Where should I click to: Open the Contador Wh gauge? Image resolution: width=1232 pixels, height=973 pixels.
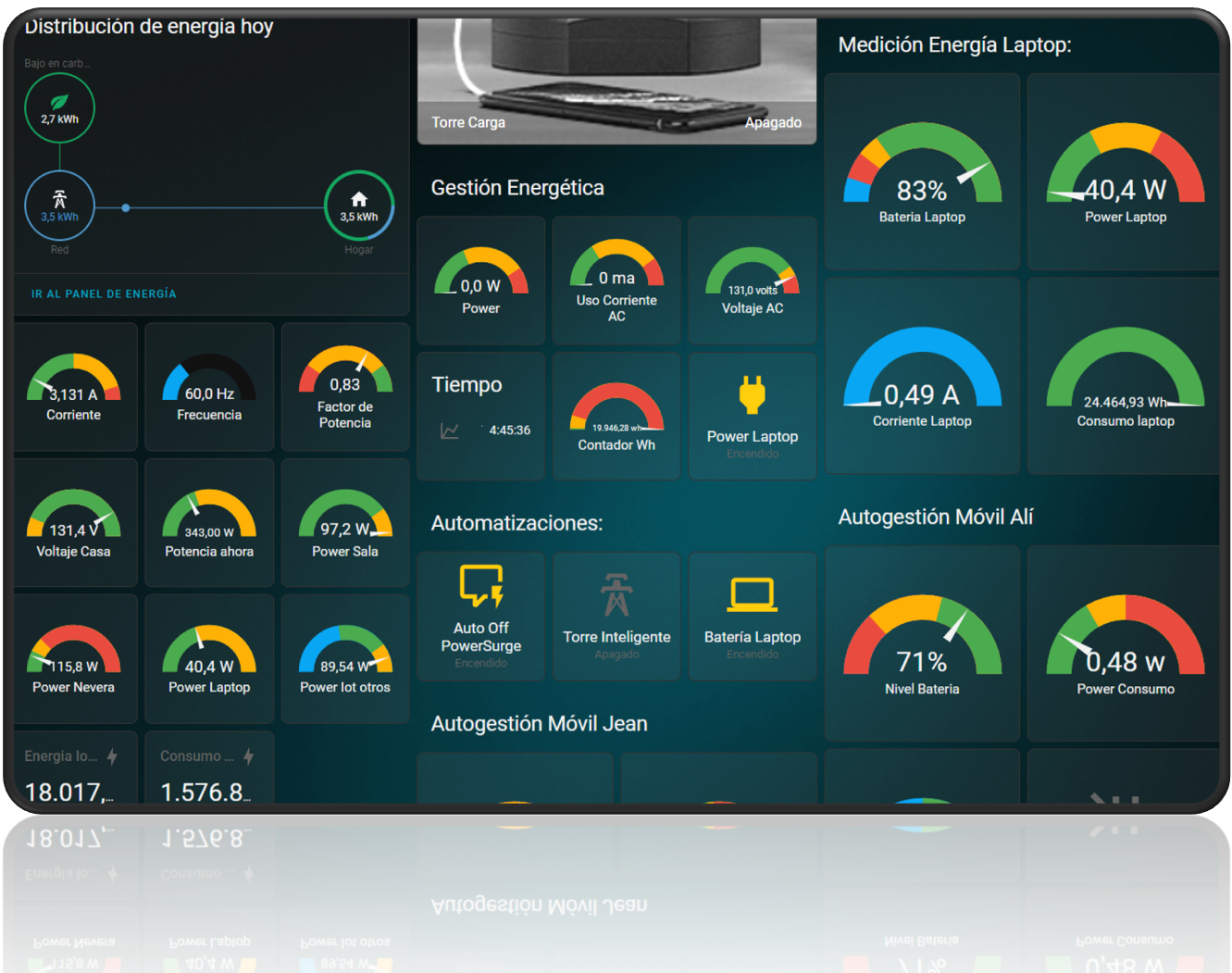coord(616,417)
